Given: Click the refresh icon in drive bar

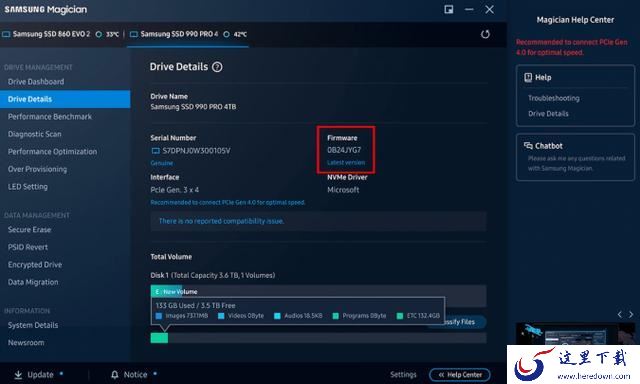Looking at the screenshot, I should [x=485, y=34].
